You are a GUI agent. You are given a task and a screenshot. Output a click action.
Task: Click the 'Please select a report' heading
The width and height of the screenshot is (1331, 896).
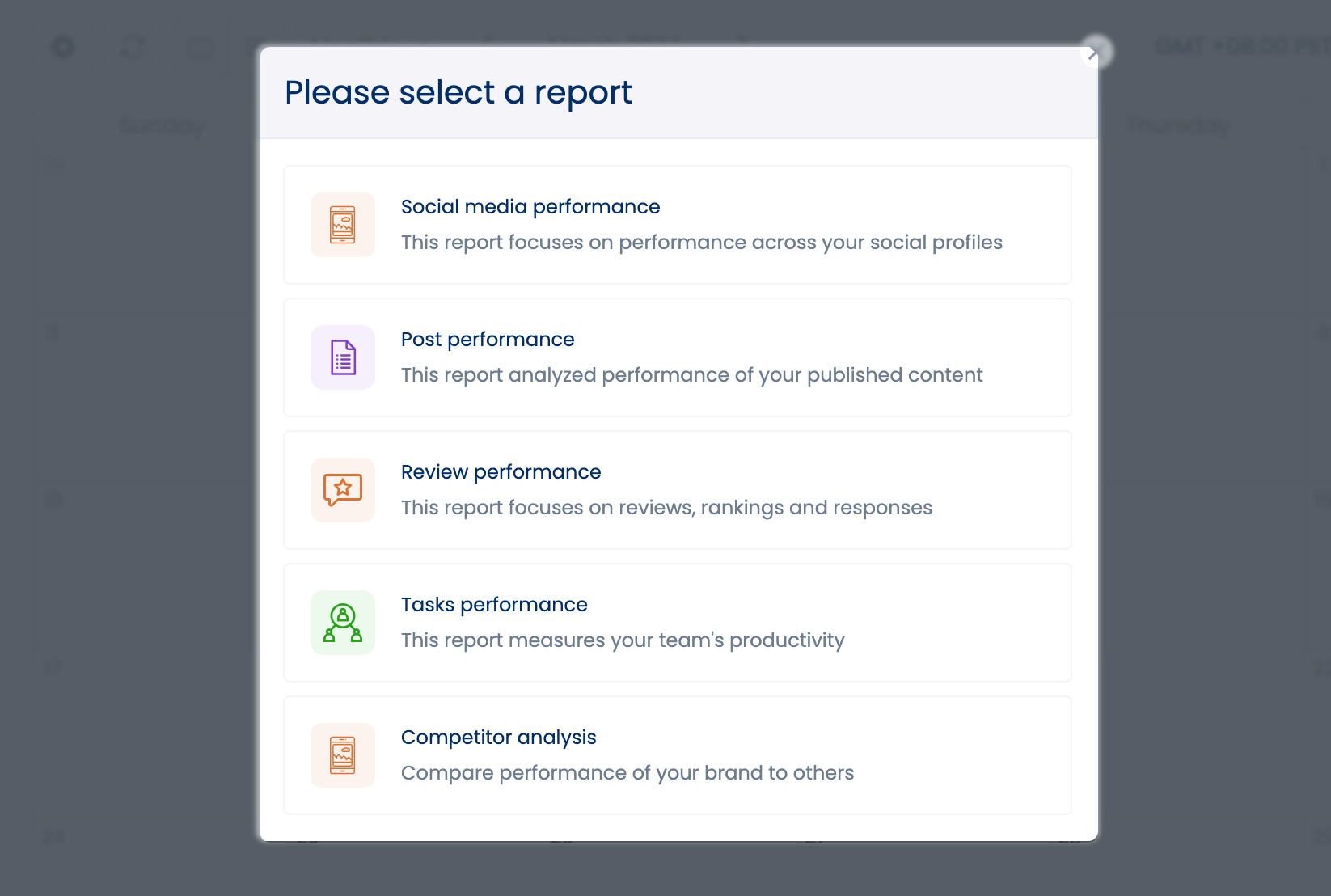pos(458,92)
